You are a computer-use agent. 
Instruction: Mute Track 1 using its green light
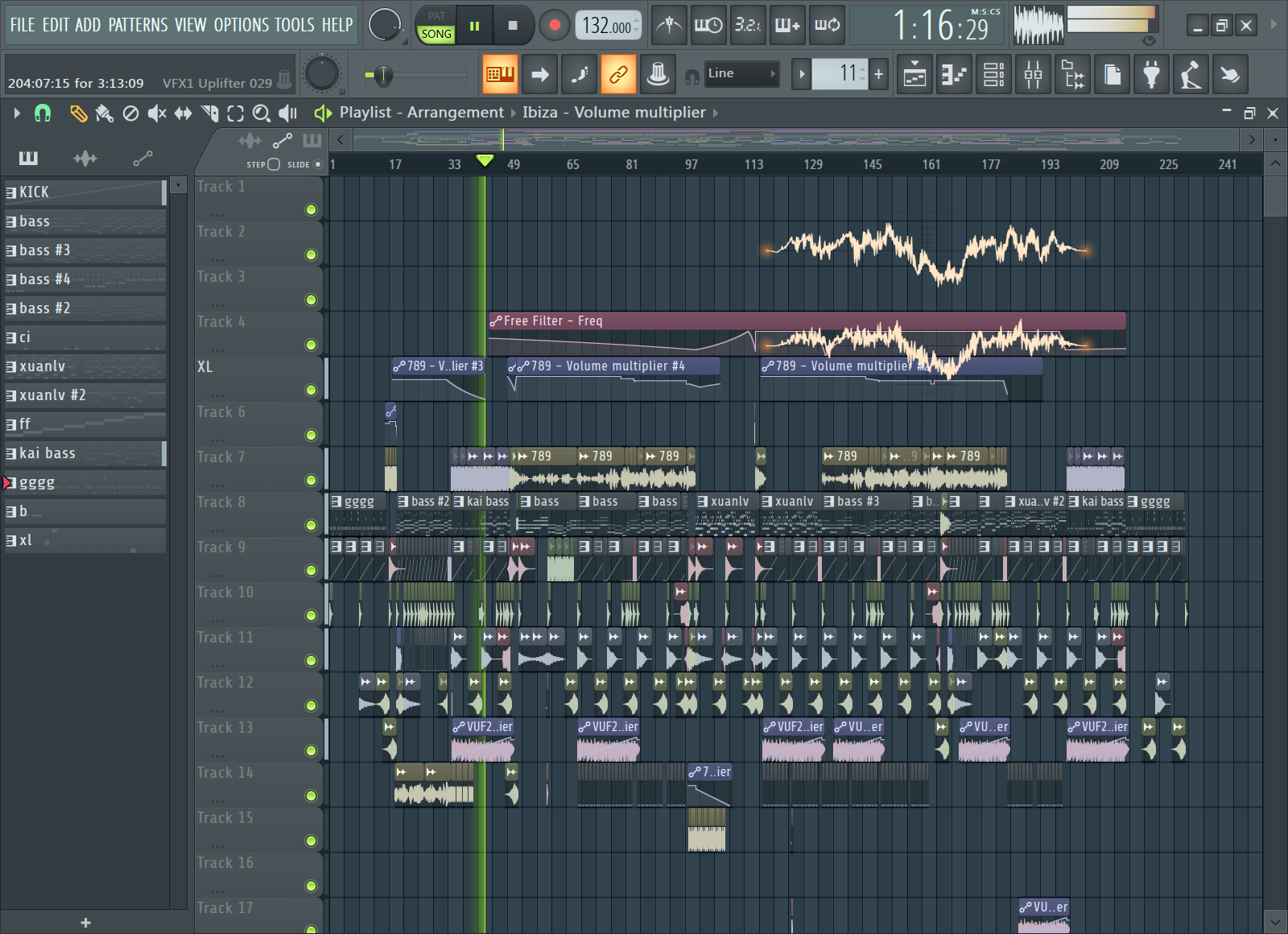click(x=311, y=210)
